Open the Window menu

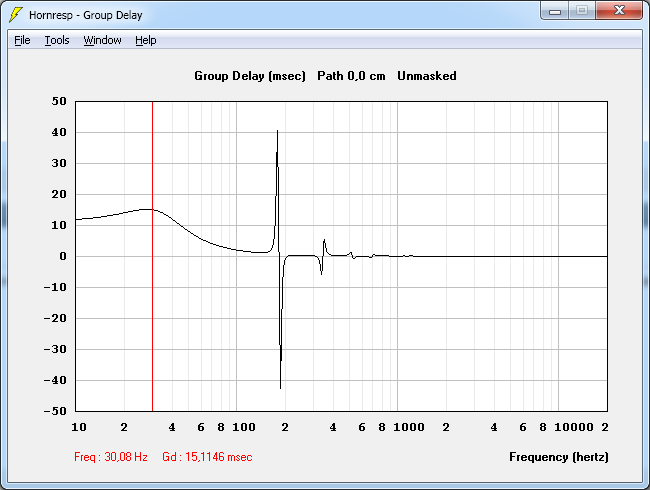[x=102, y=40]
